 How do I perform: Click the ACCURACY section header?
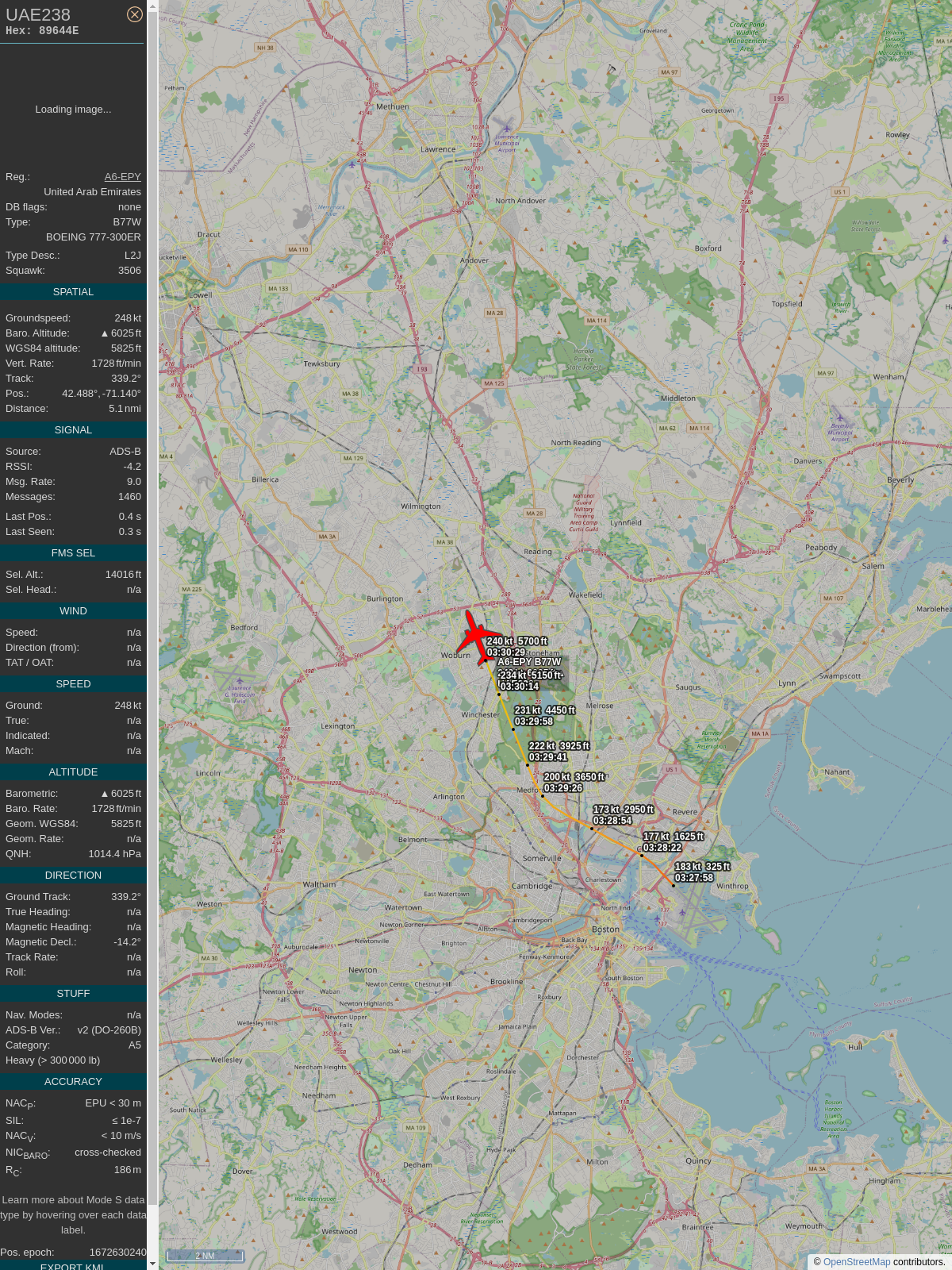(x=73, y=1082)
